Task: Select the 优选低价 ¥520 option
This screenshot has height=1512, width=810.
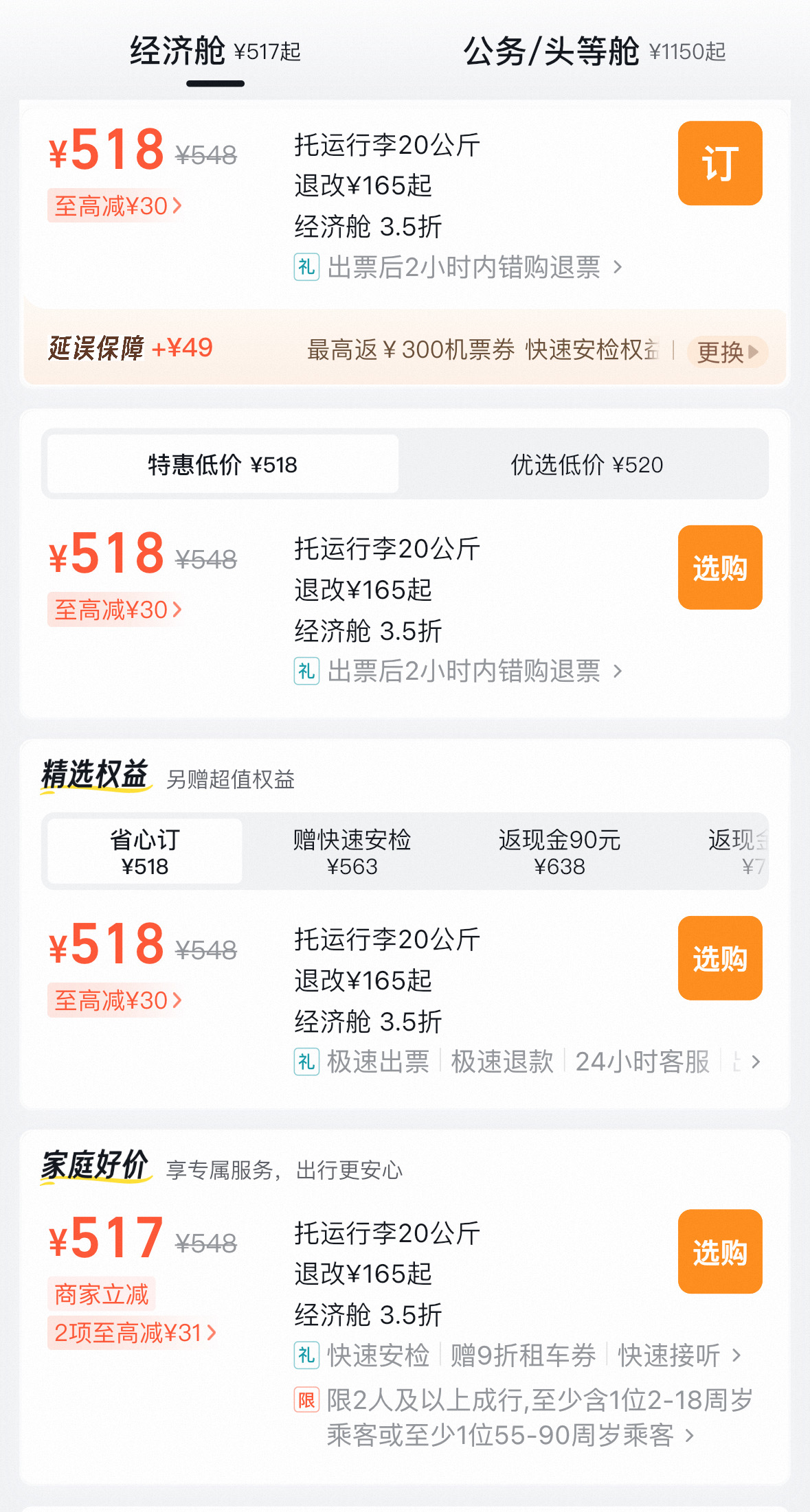Action: point(586,465)
